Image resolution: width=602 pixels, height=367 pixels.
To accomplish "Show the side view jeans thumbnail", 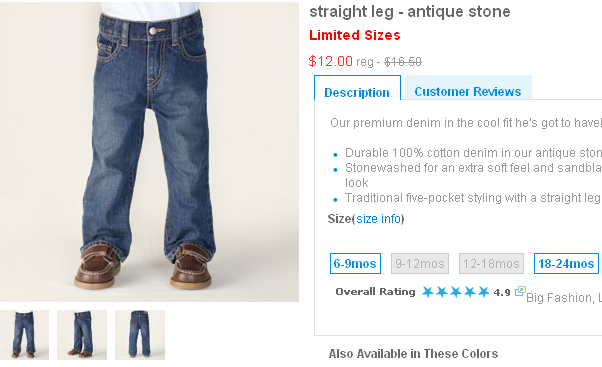I will [x=82, y=335].
